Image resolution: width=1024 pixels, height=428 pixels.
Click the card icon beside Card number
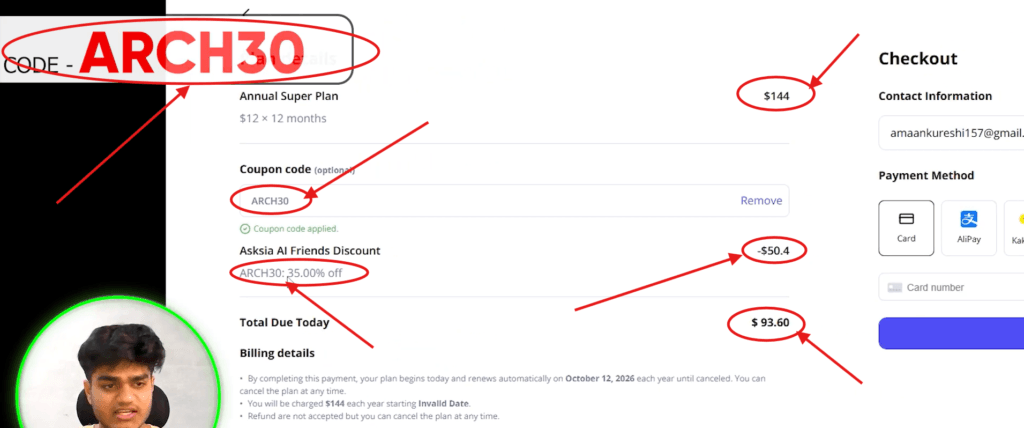(895, 288)
